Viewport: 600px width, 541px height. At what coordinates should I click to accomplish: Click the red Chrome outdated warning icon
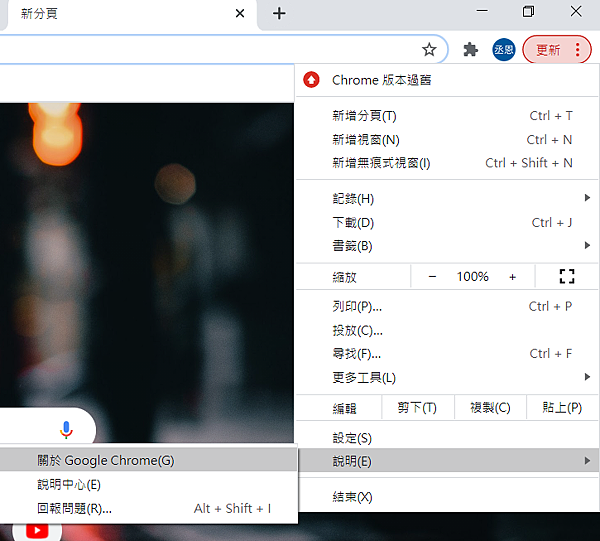311,80
